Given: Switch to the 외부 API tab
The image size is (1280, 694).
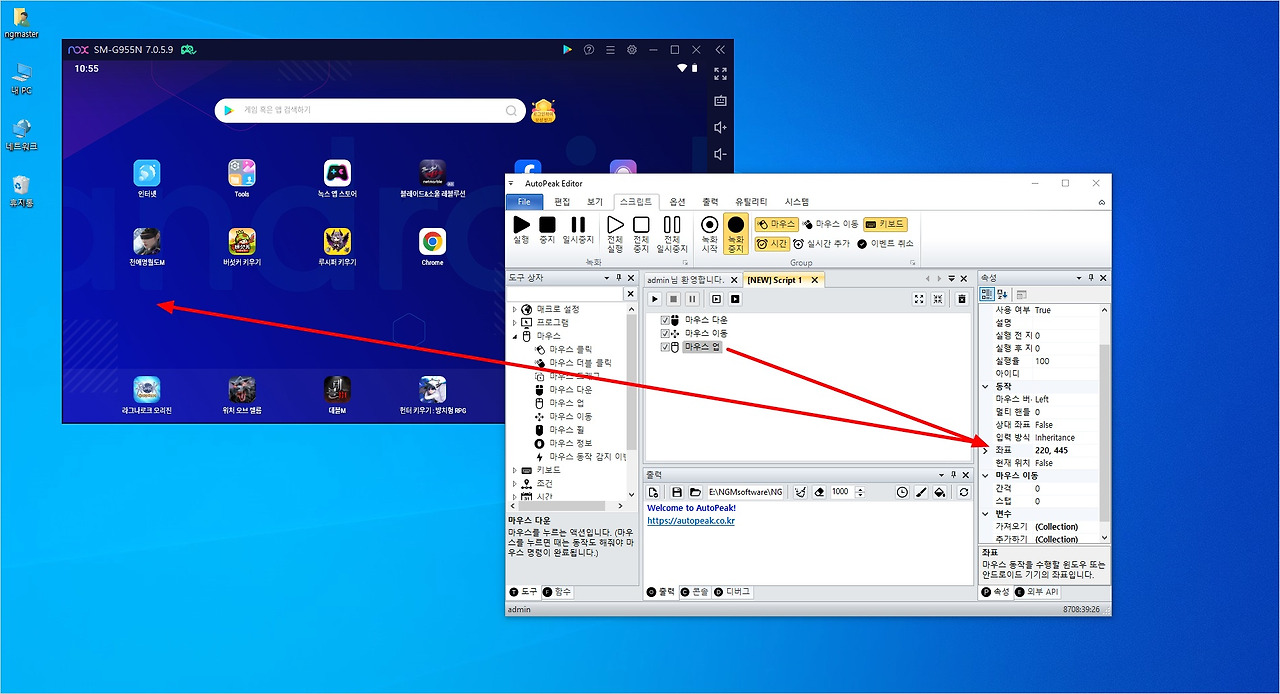Looking at the screenshot, I should [x=1037, y=592].
